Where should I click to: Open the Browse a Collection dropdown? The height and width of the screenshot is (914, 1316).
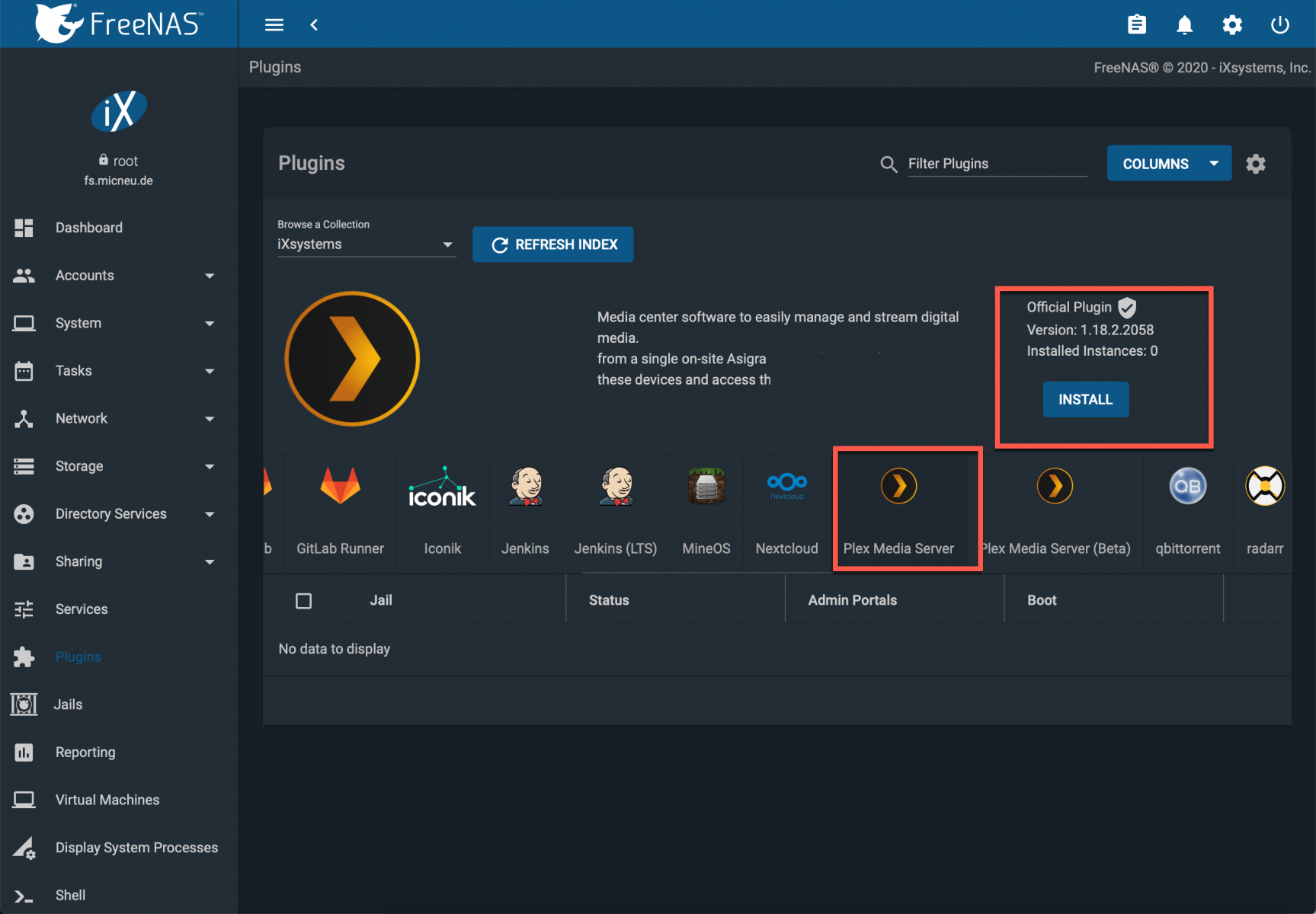(x=367, y=244)
